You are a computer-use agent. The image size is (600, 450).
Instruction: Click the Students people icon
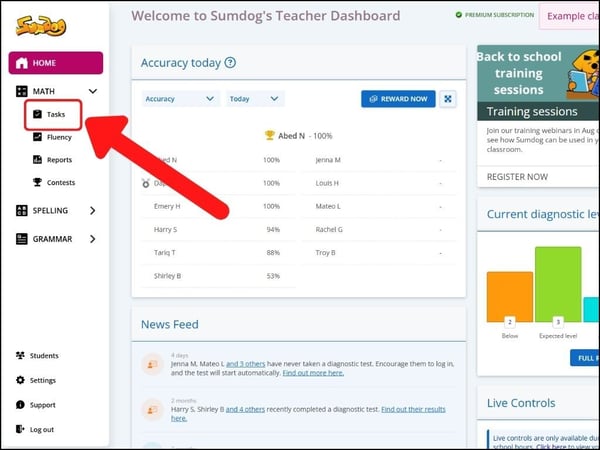pyautogui.click(x=20, y=355)
